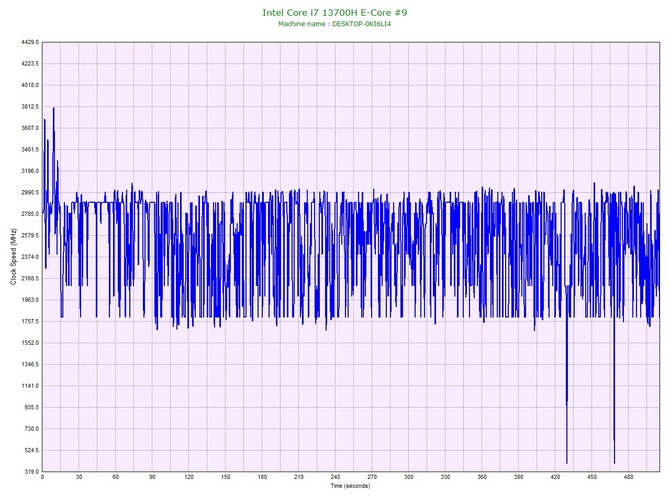
Task: Click the 1552.0 y-axis value
Action: [29, 343]
